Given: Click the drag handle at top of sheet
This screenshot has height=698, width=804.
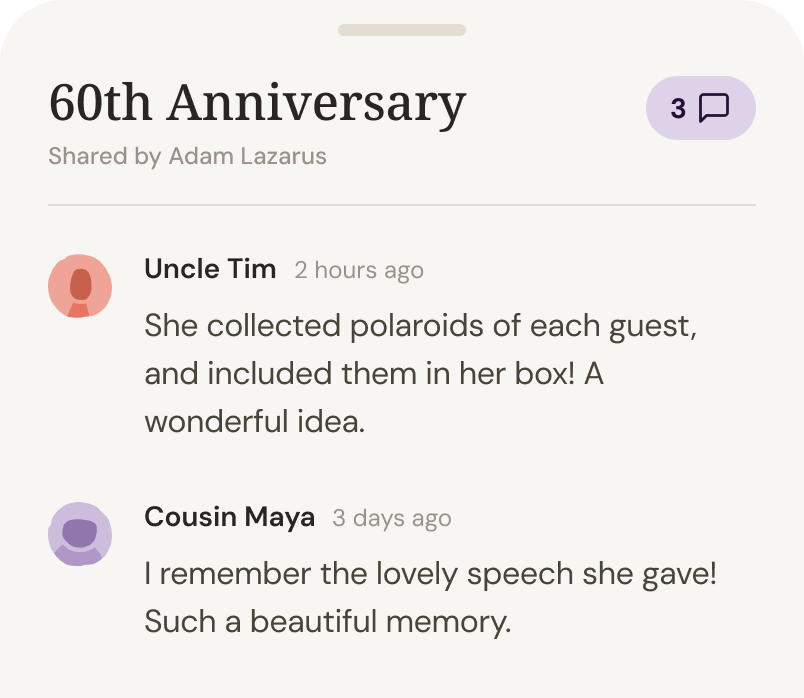Looking at the screenshot, I should pos(402,30).
